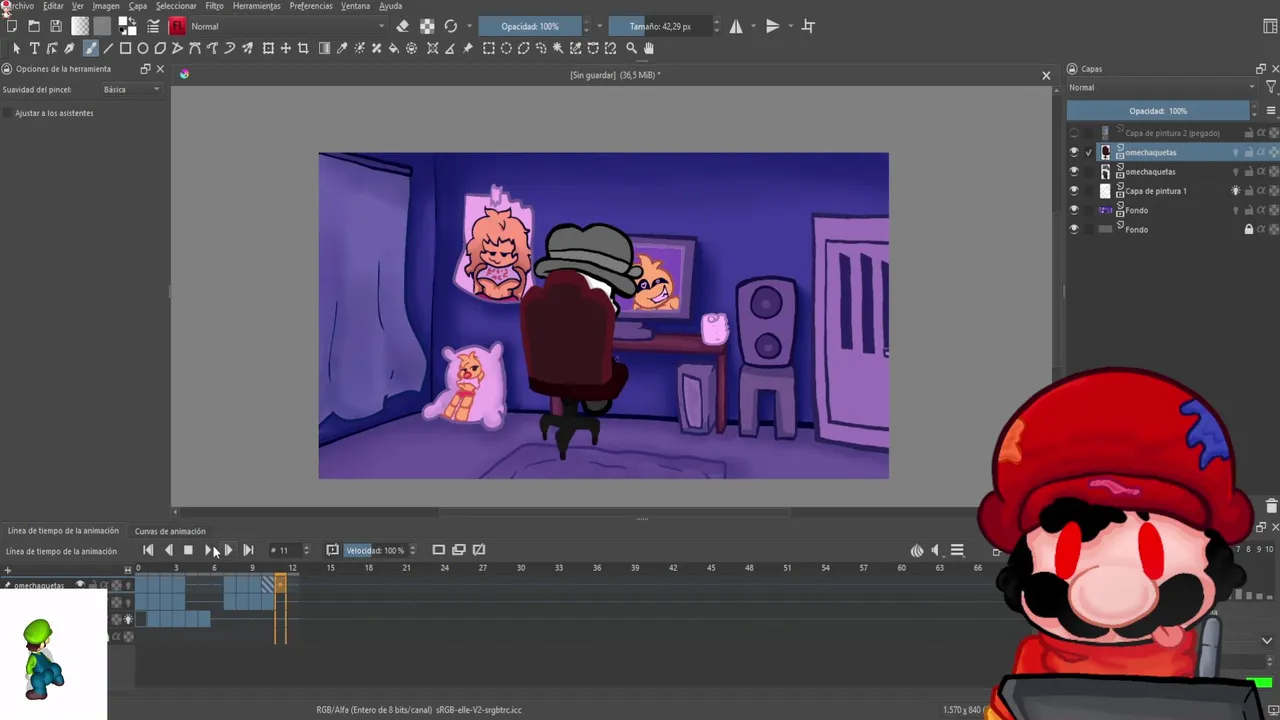Viewport: 1280px width, 720px height.
Task: Select the Pan hand tool
Action: [648, 48]
